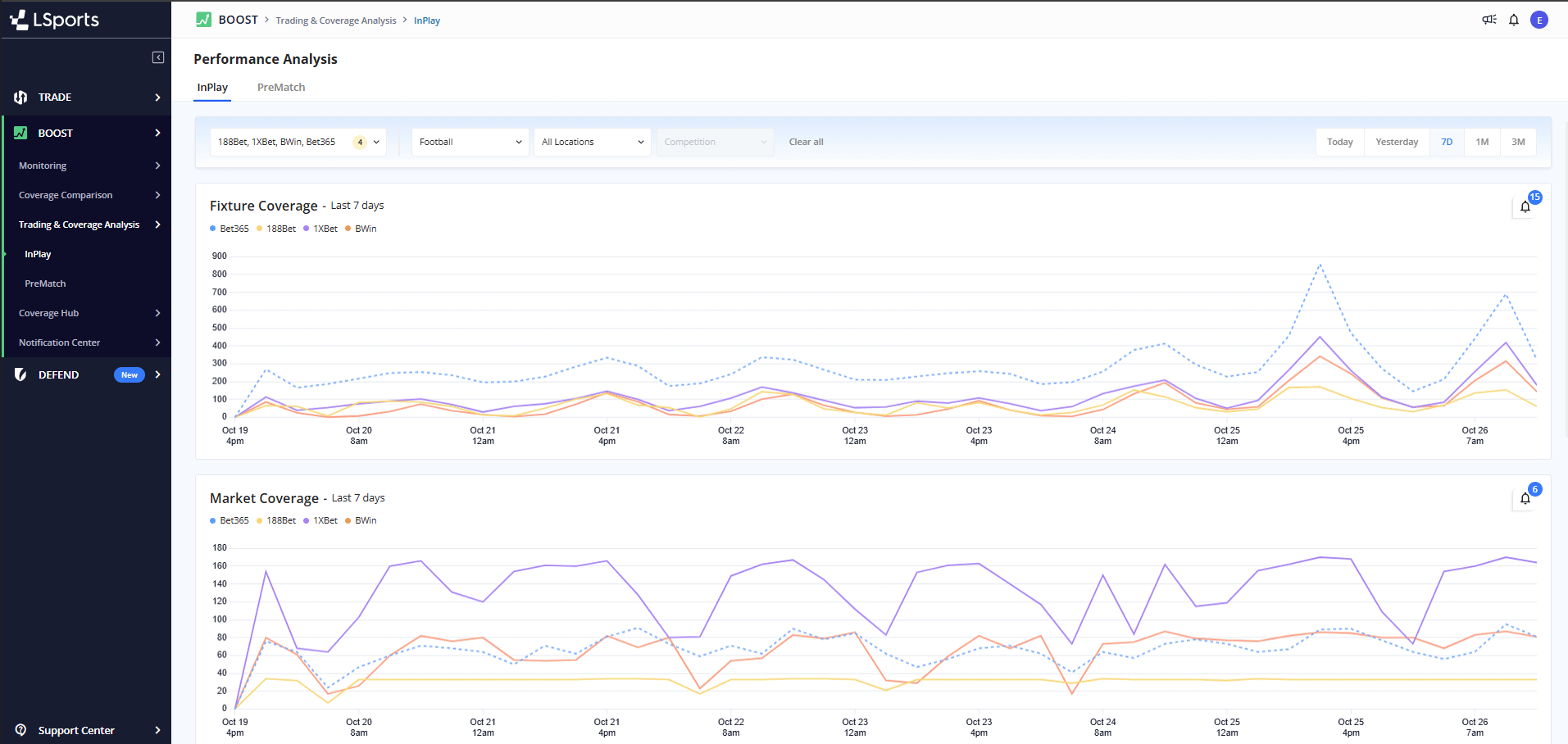1568x744 pixels.
Task: Collapse the sidebar with the panel icon
Action: [x=158, y=57]
